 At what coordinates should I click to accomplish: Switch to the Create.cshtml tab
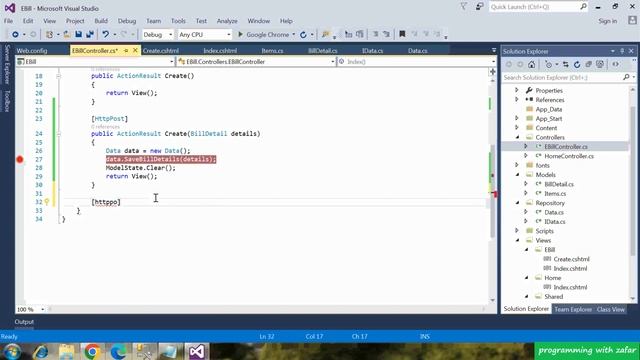[161, 51]
